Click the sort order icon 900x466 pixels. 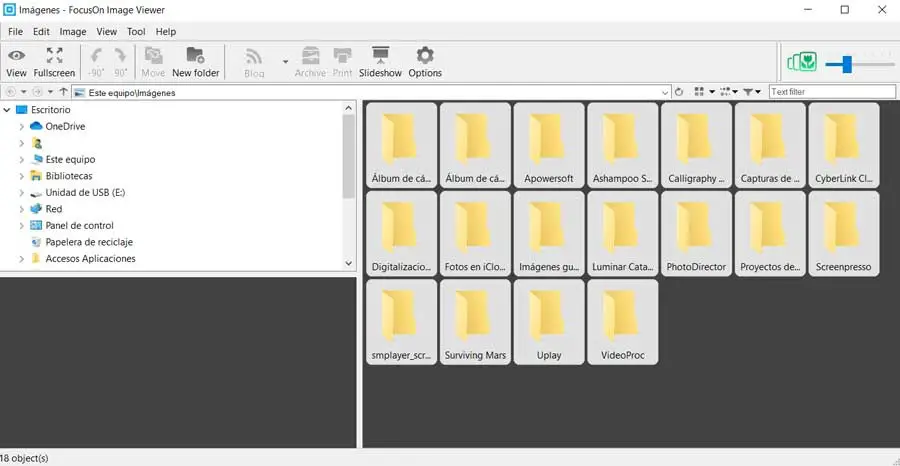(x=725, y=92)
